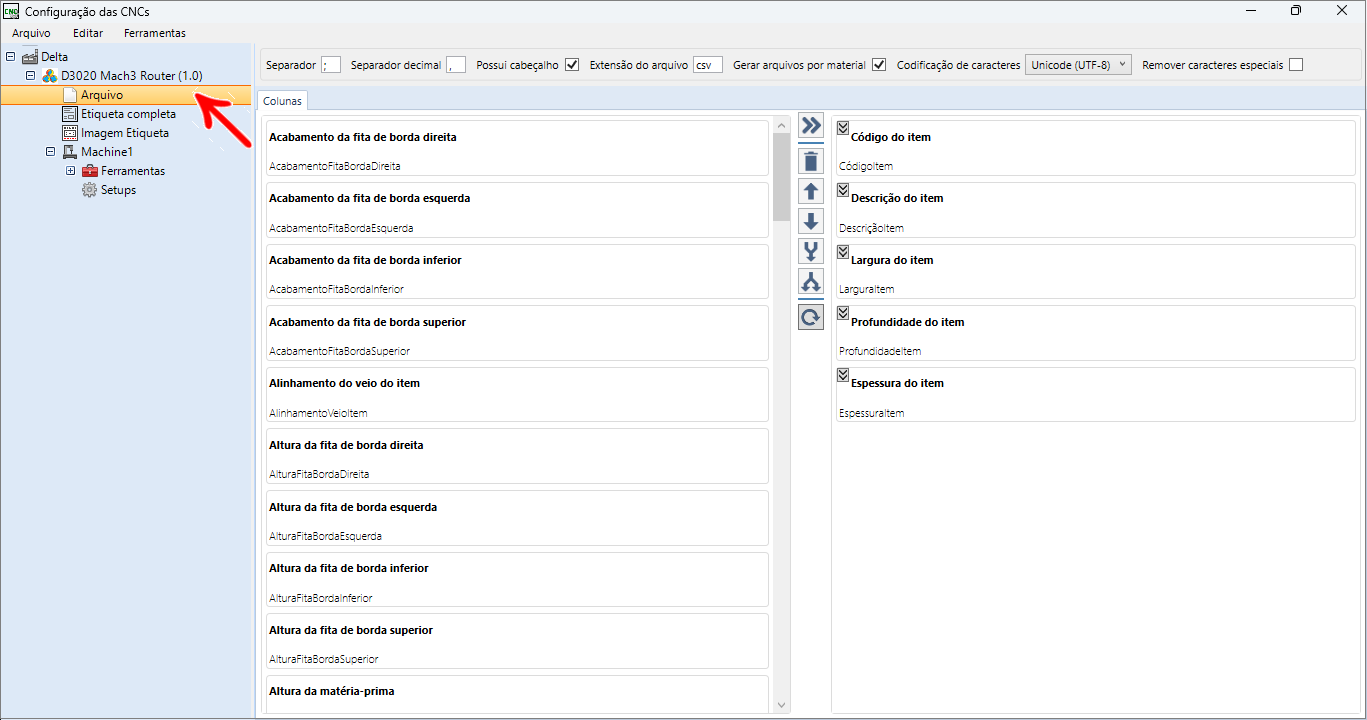Click the trash delete column icon

pos(811,161)
